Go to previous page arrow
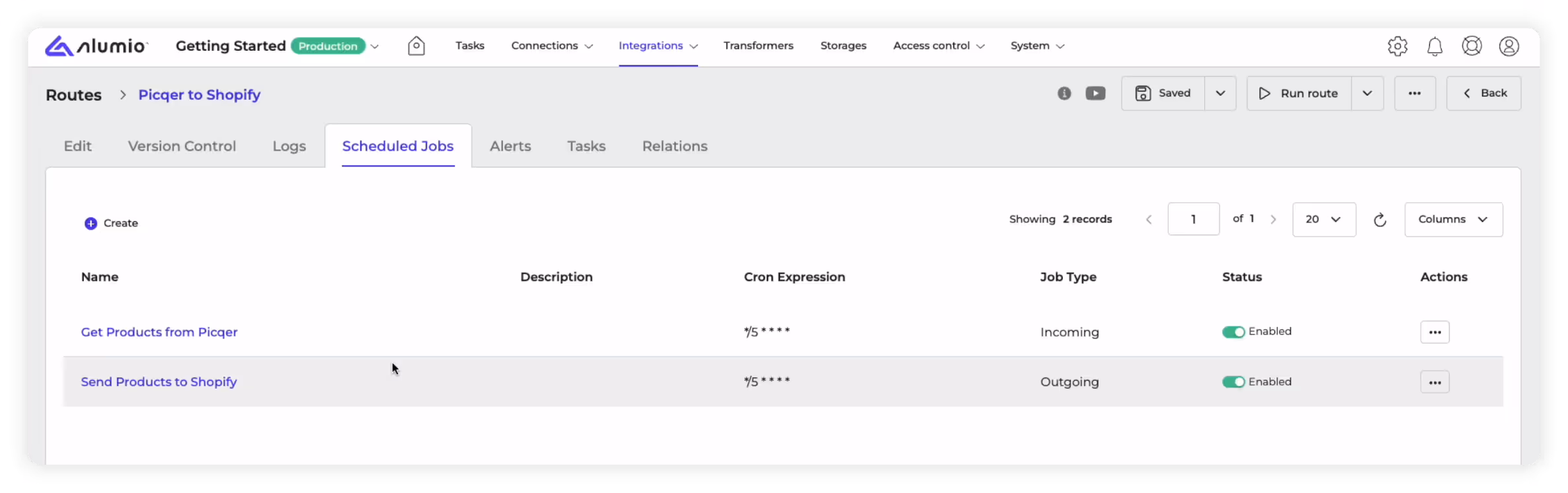Screen dimensions: 1568x493 tap(1149, 219)
